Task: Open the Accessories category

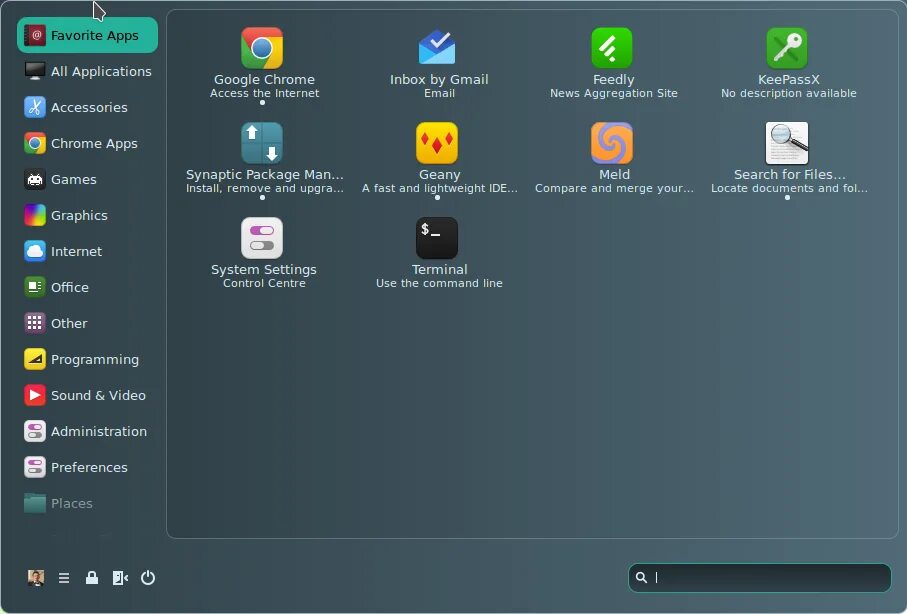Action: coord(87,107)
